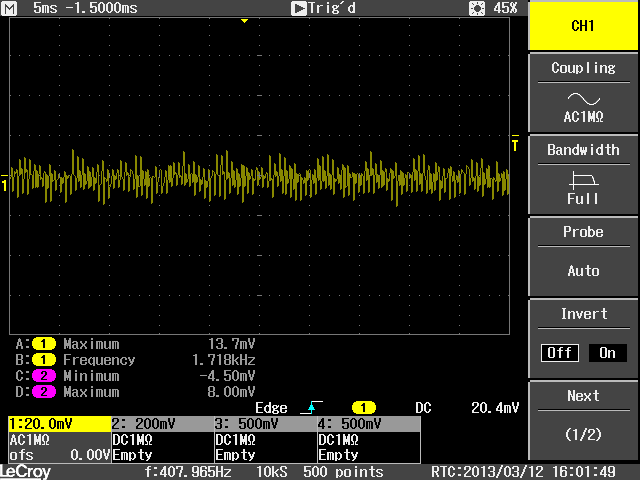Select channel 4 500mV tab

(369, 424)
